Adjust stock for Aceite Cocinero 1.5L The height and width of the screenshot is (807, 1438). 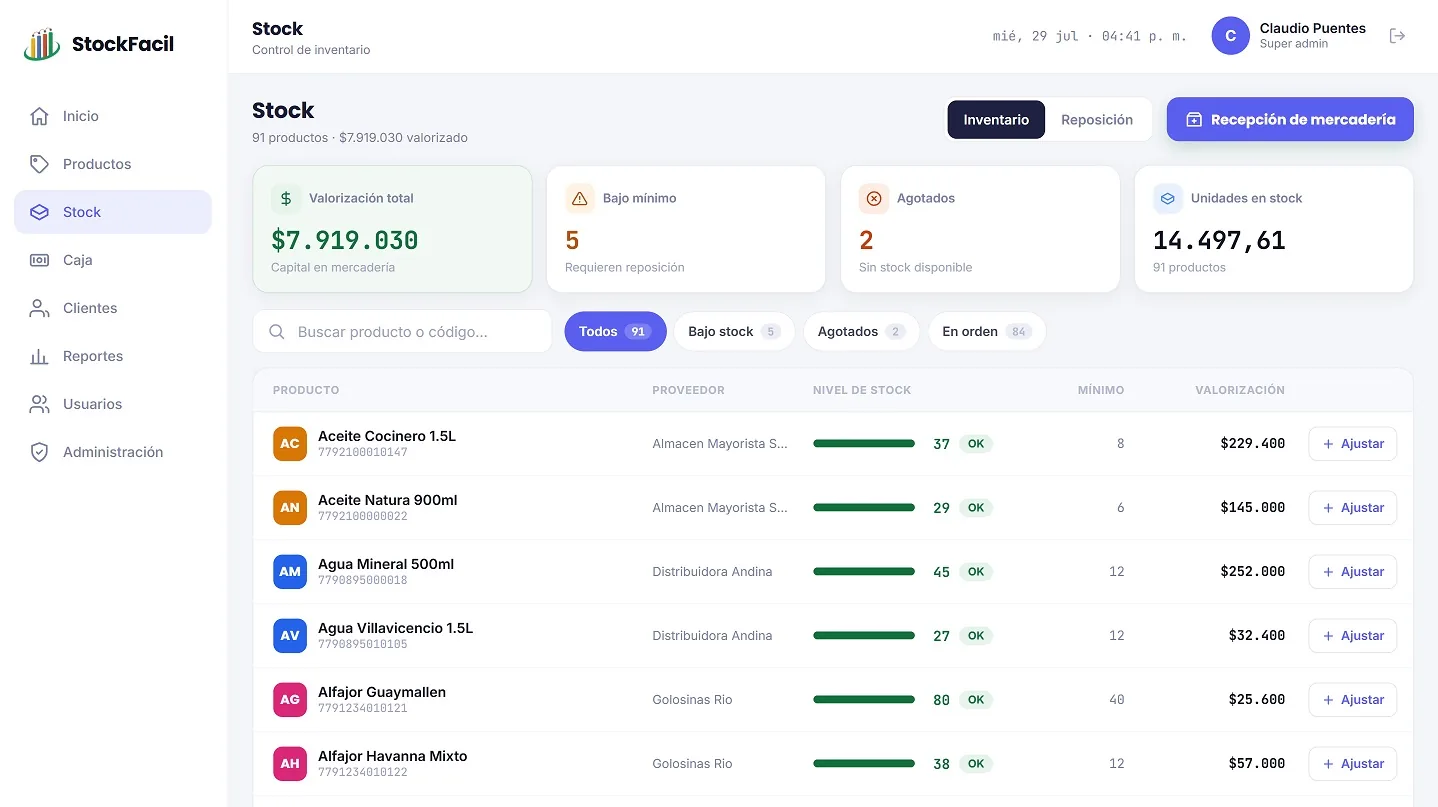(x=1352, y=444)
